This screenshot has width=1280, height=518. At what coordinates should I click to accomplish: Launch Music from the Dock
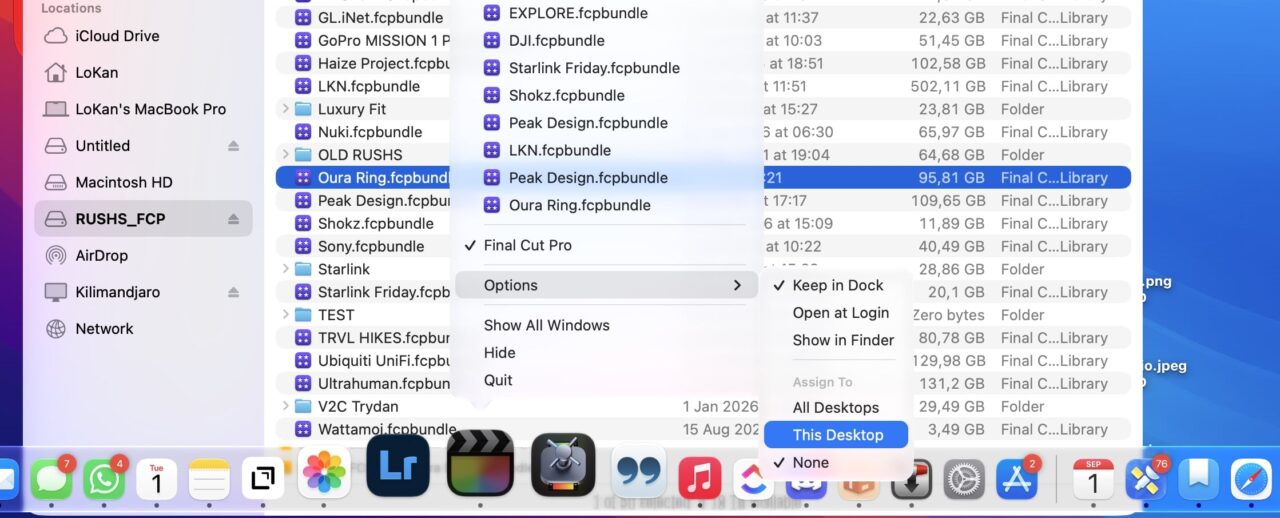pos(700,479)
